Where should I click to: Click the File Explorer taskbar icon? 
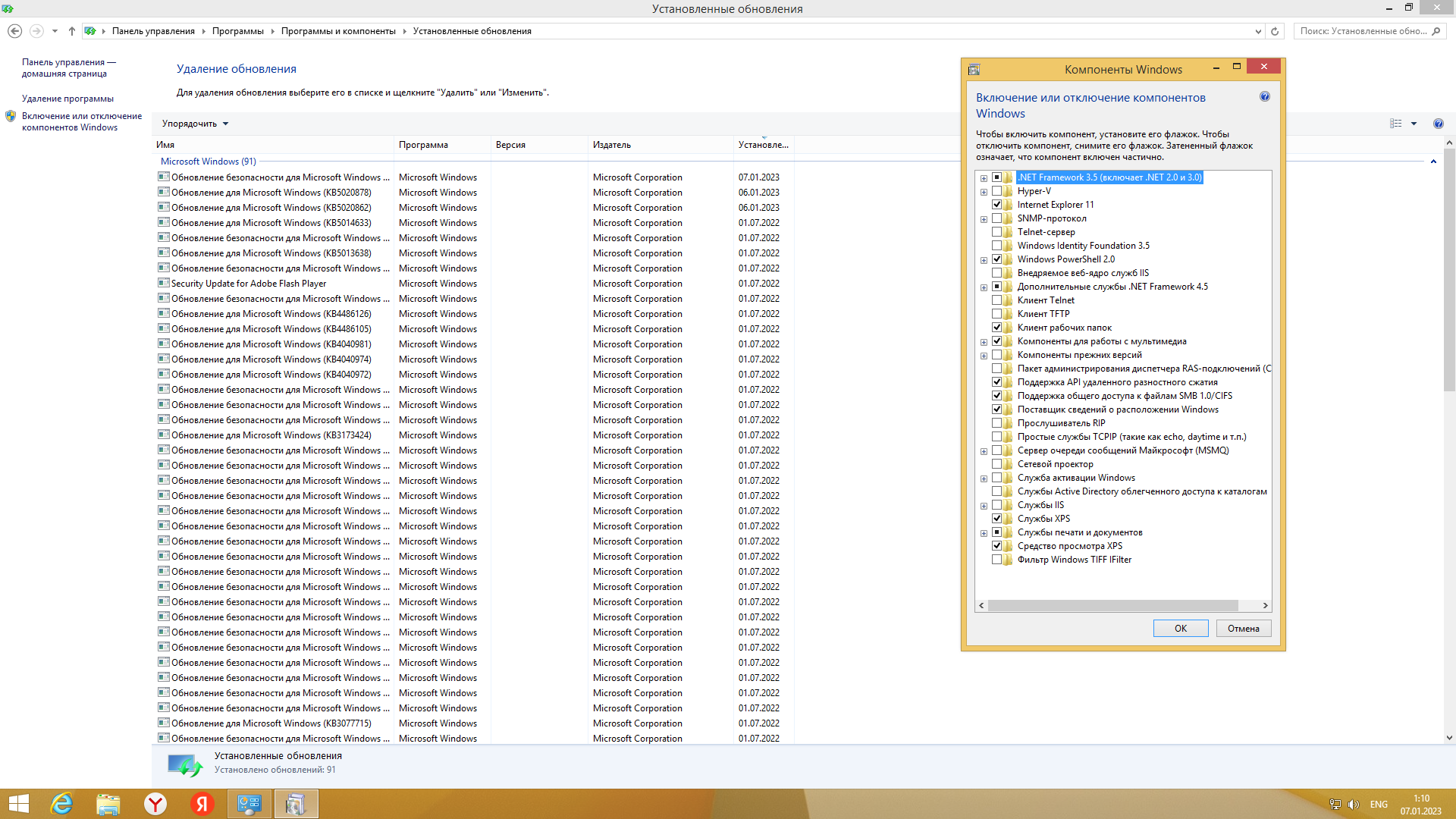tap(108, 804)
